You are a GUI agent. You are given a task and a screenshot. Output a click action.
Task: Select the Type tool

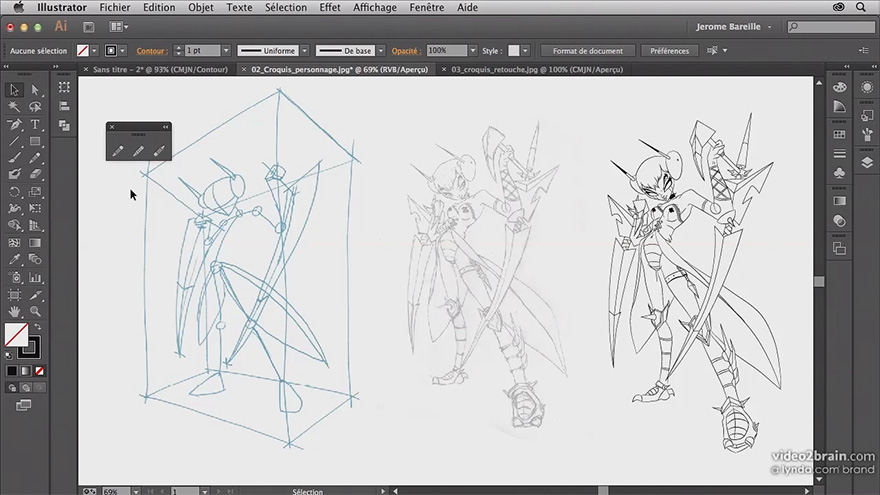[x=35, y=125]
